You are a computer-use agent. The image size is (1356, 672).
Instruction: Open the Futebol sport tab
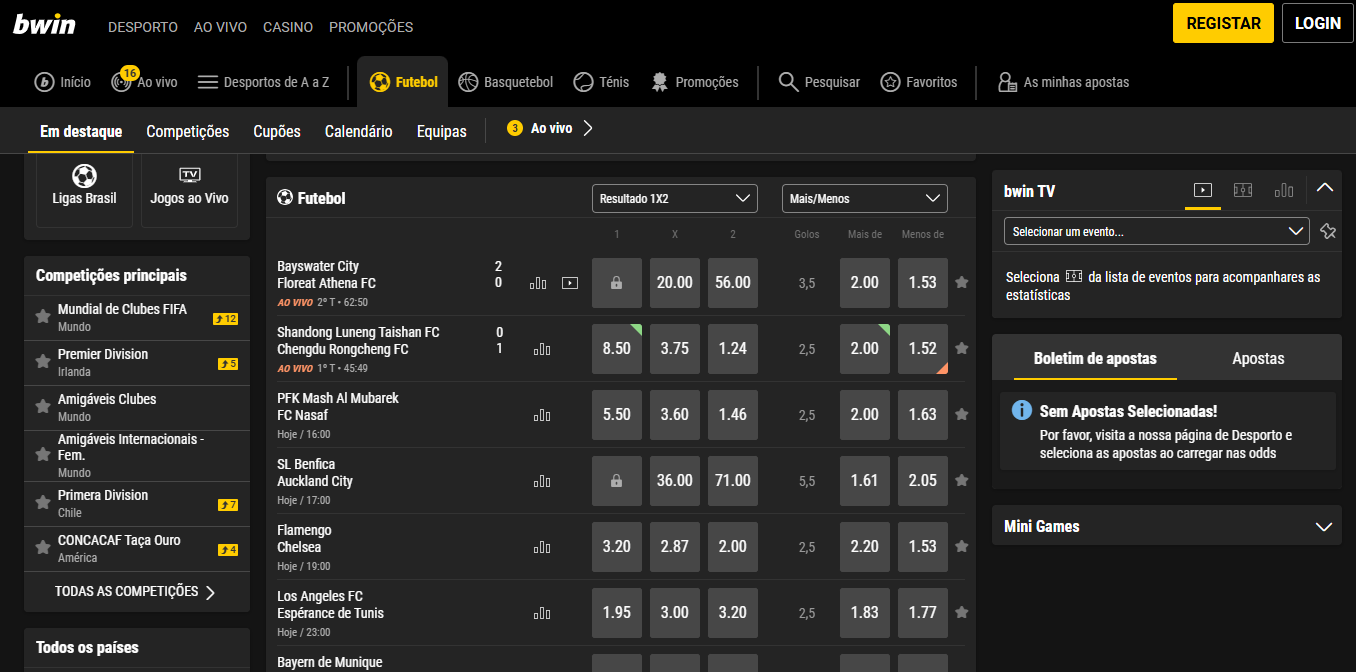click(403, 82)
